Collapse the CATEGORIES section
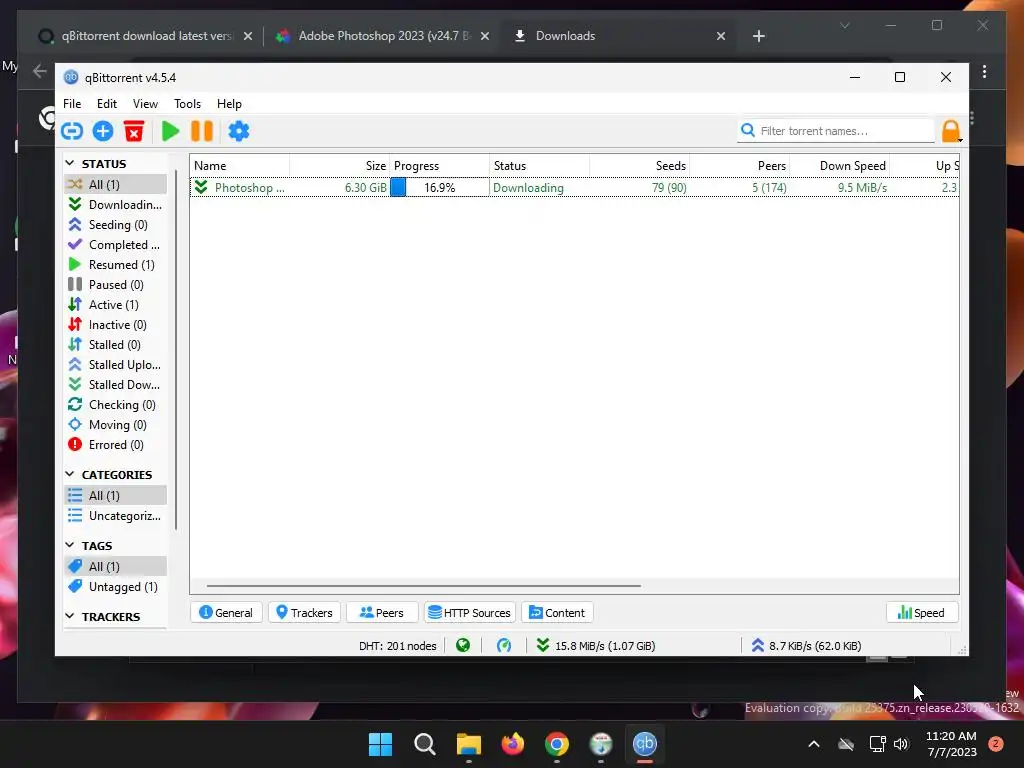 pos(70,473)
